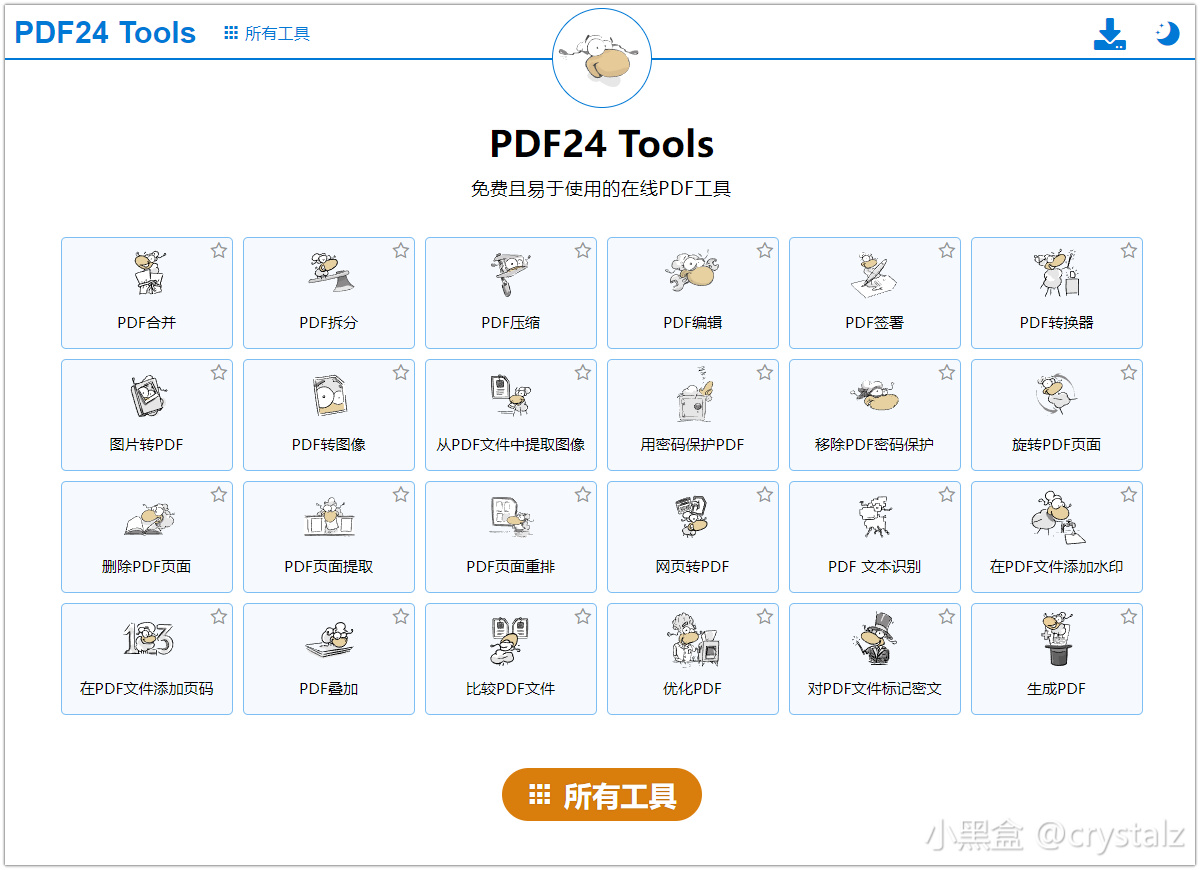Open the PDF 文本识别 icon

click(875, 518)
